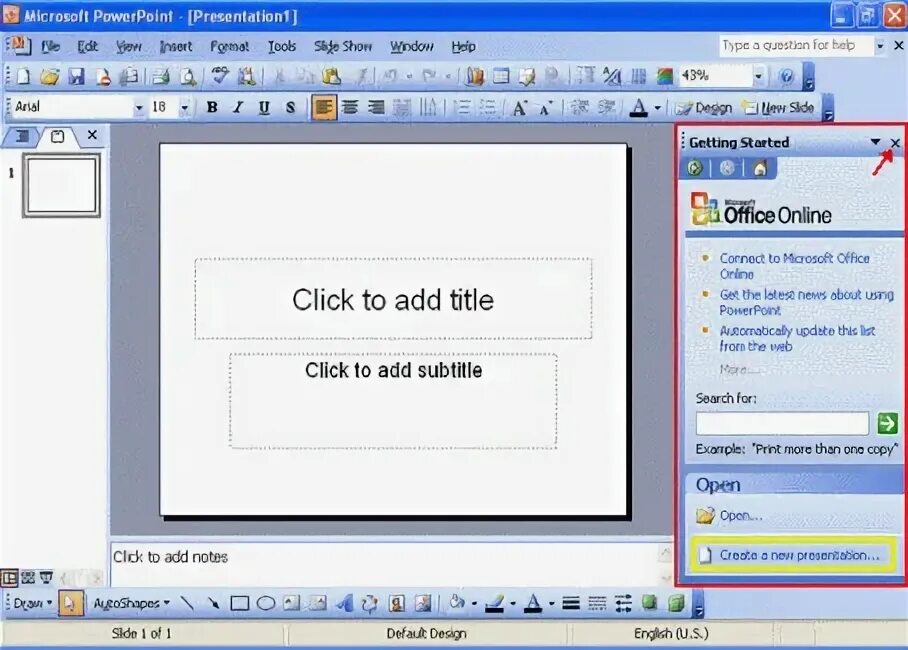Select the Line drawing tool

point(186,603)
